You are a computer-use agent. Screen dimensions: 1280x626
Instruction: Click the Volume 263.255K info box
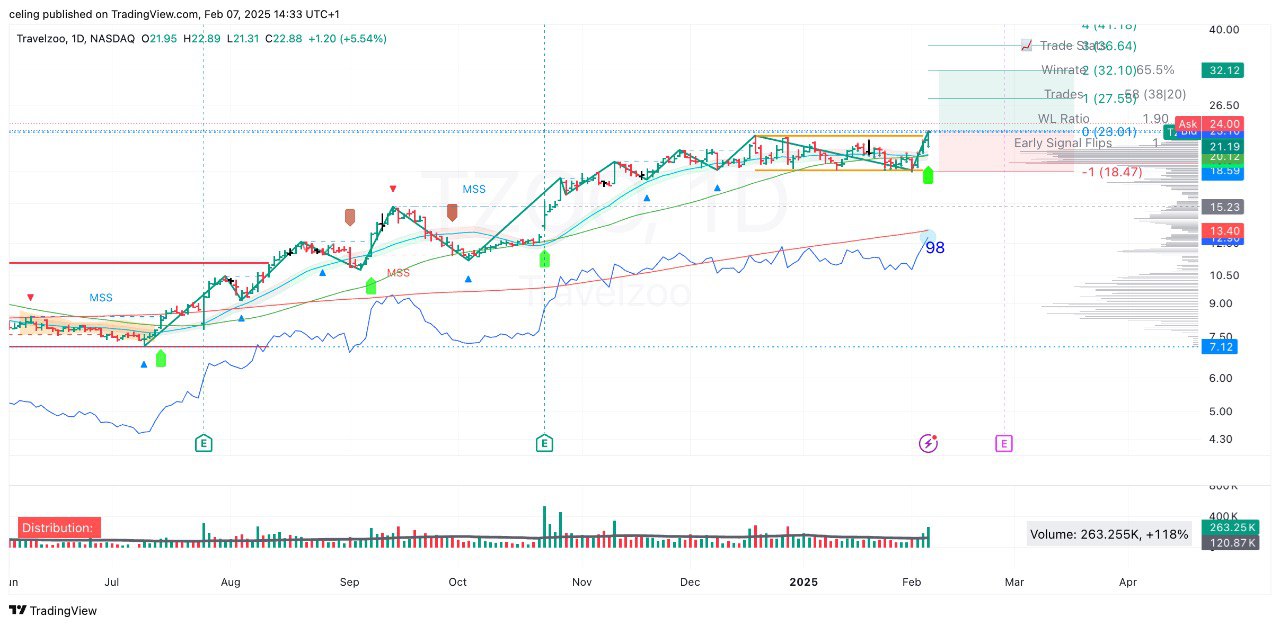point(1109,534)
